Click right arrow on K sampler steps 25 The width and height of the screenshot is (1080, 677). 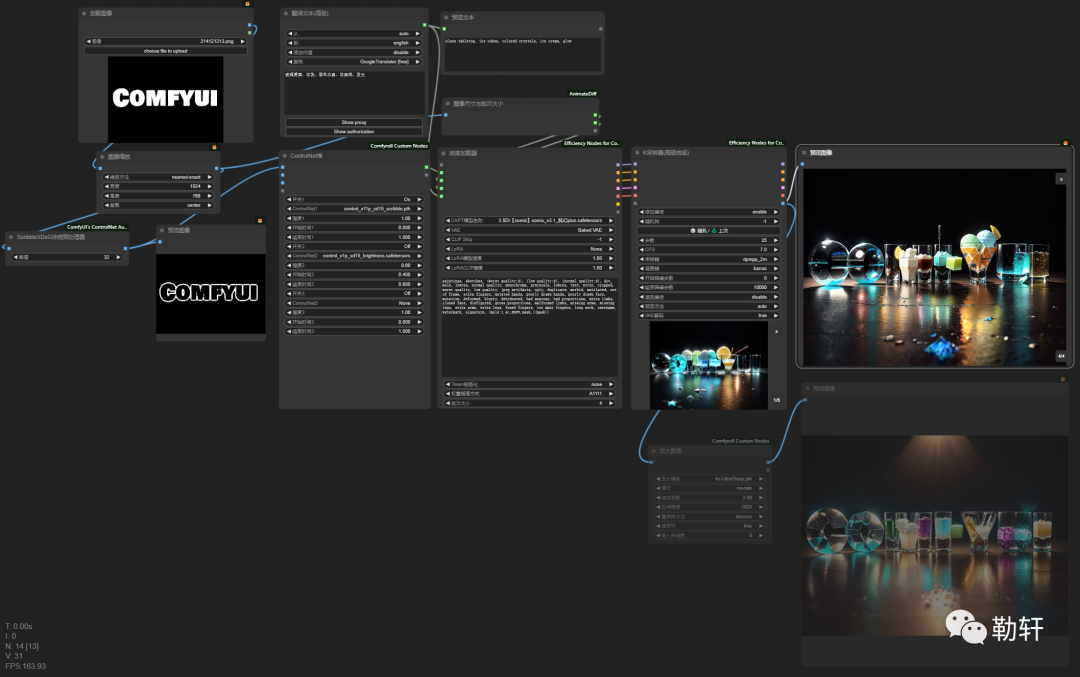[x=776, y=240]
